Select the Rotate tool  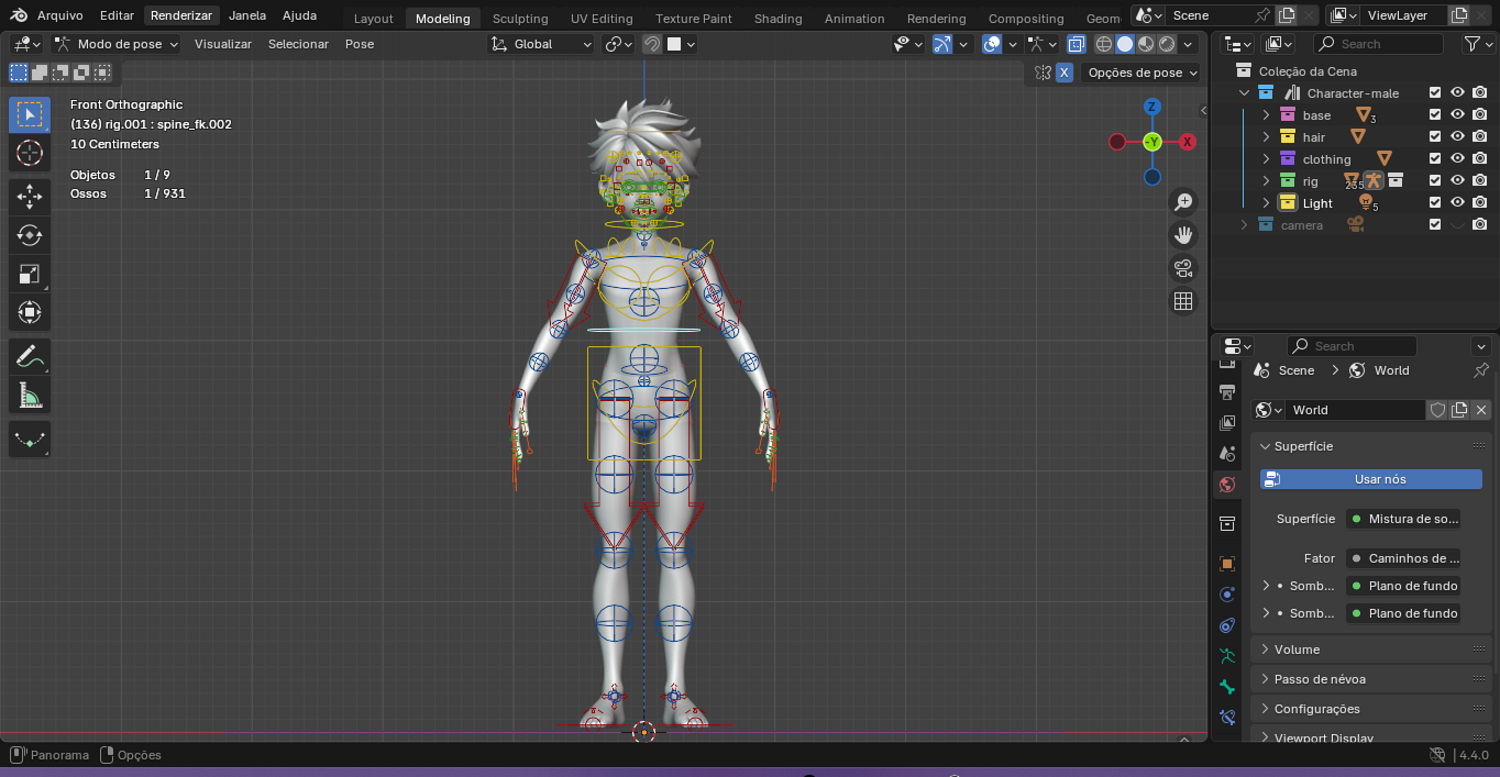click(29, 235)
